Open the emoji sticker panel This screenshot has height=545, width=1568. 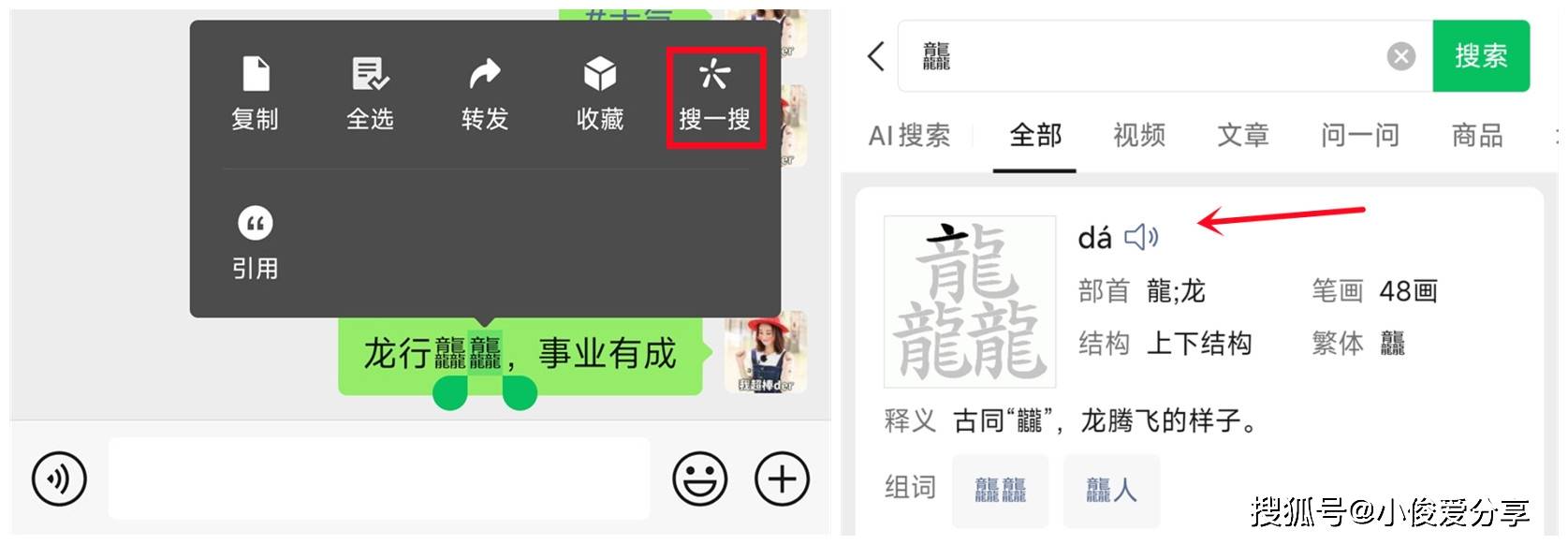(700, 479)
